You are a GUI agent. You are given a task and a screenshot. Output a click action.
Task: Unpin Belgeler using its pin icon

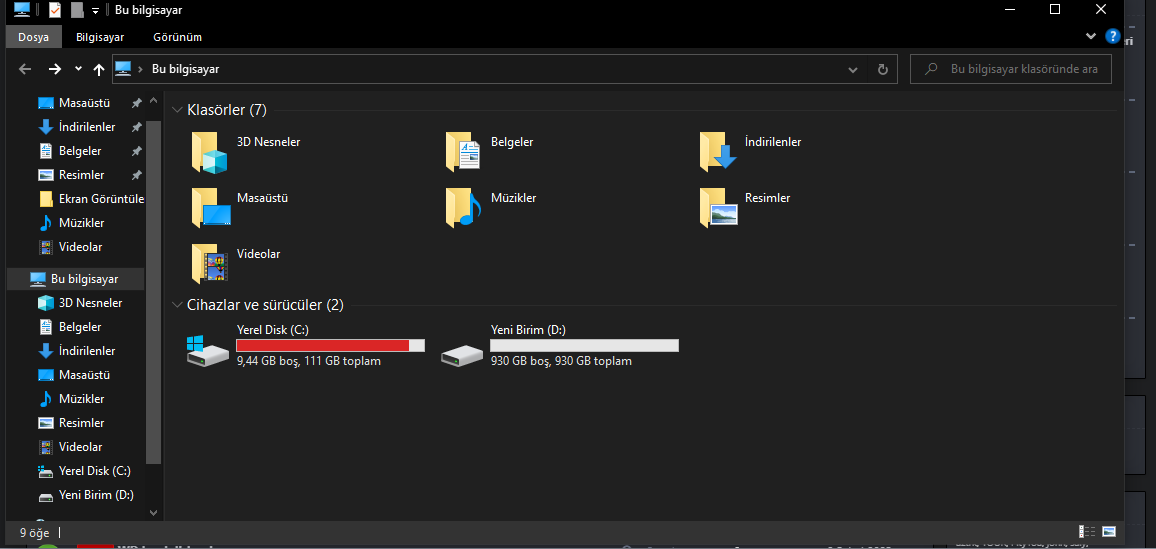point(136,151)
